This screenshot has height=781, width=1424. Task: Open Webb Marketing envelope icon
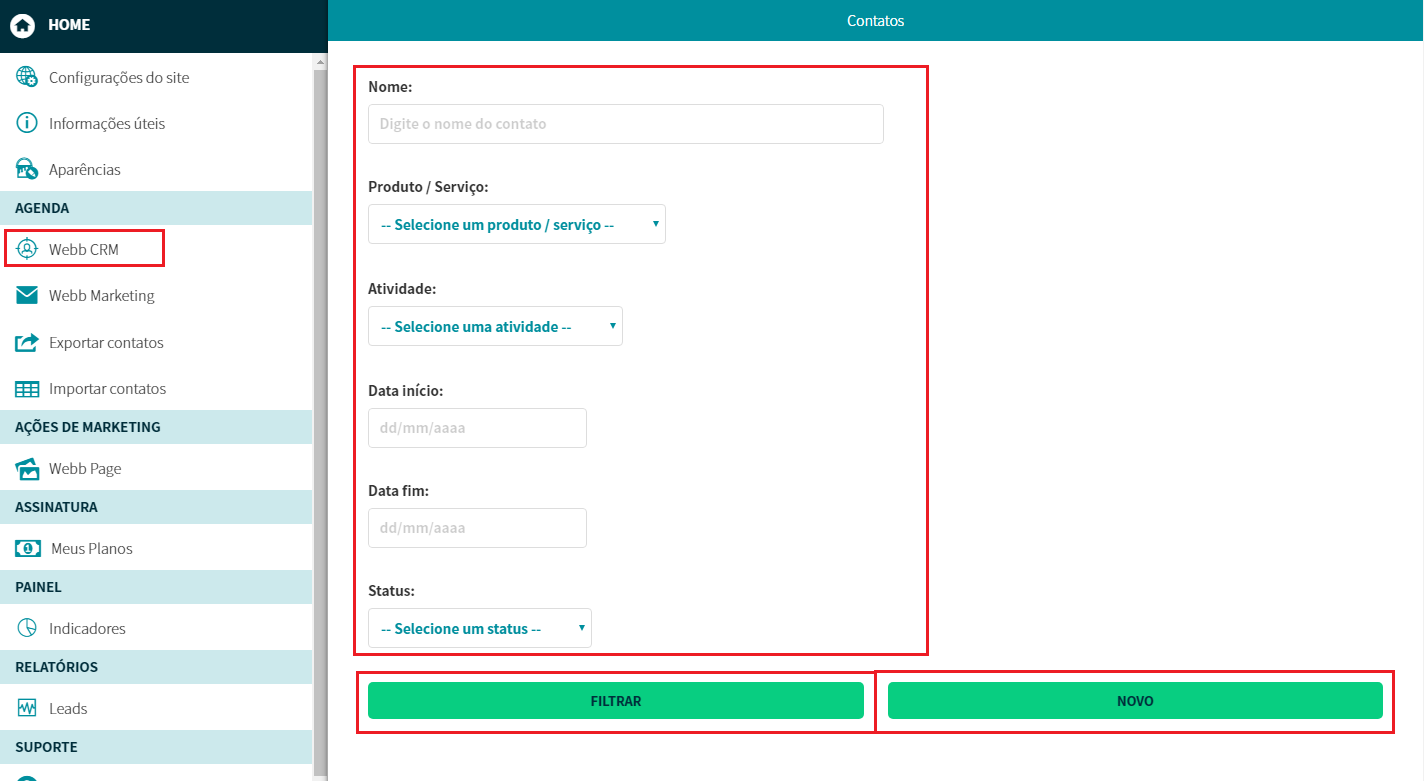point(27,295)
